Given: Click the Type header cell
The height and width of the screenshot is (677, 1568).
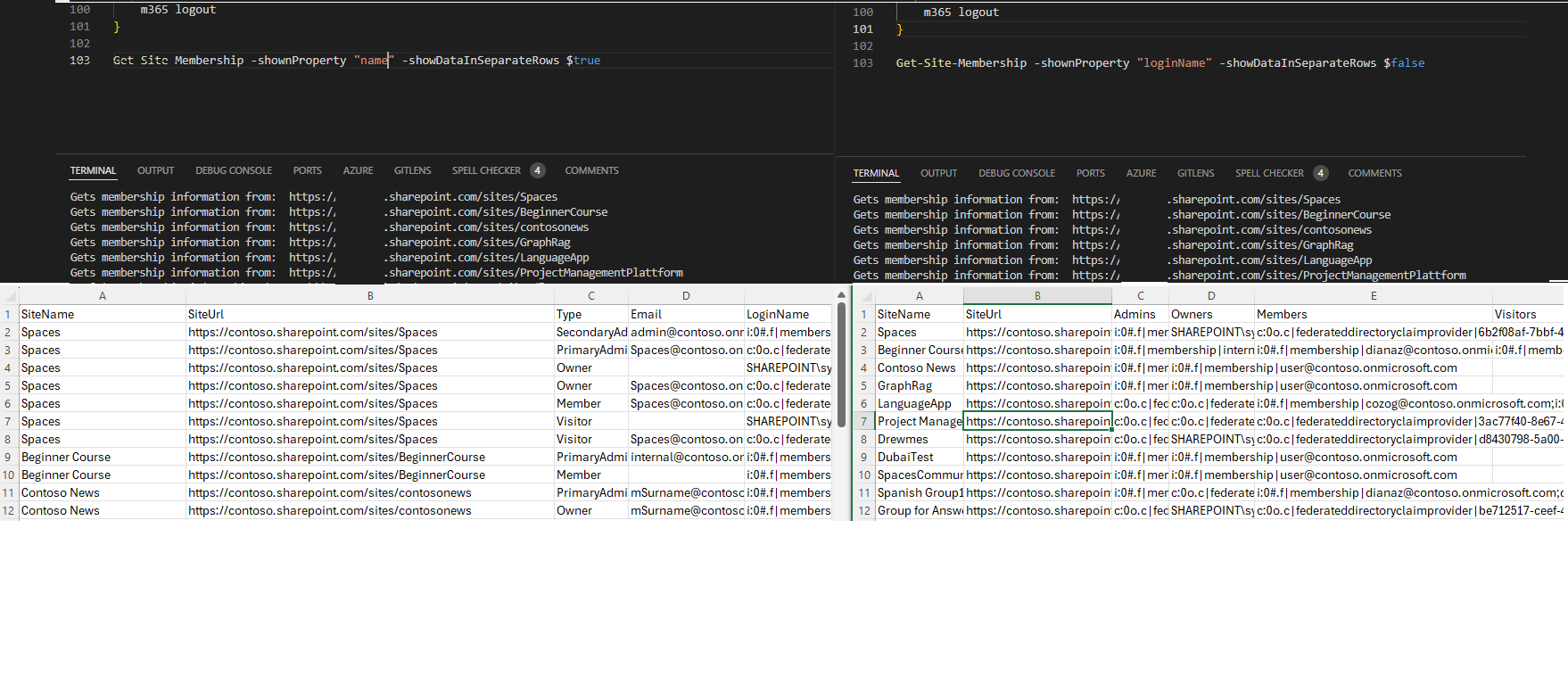Looking at the screenshot, I should tap(590, 314).
